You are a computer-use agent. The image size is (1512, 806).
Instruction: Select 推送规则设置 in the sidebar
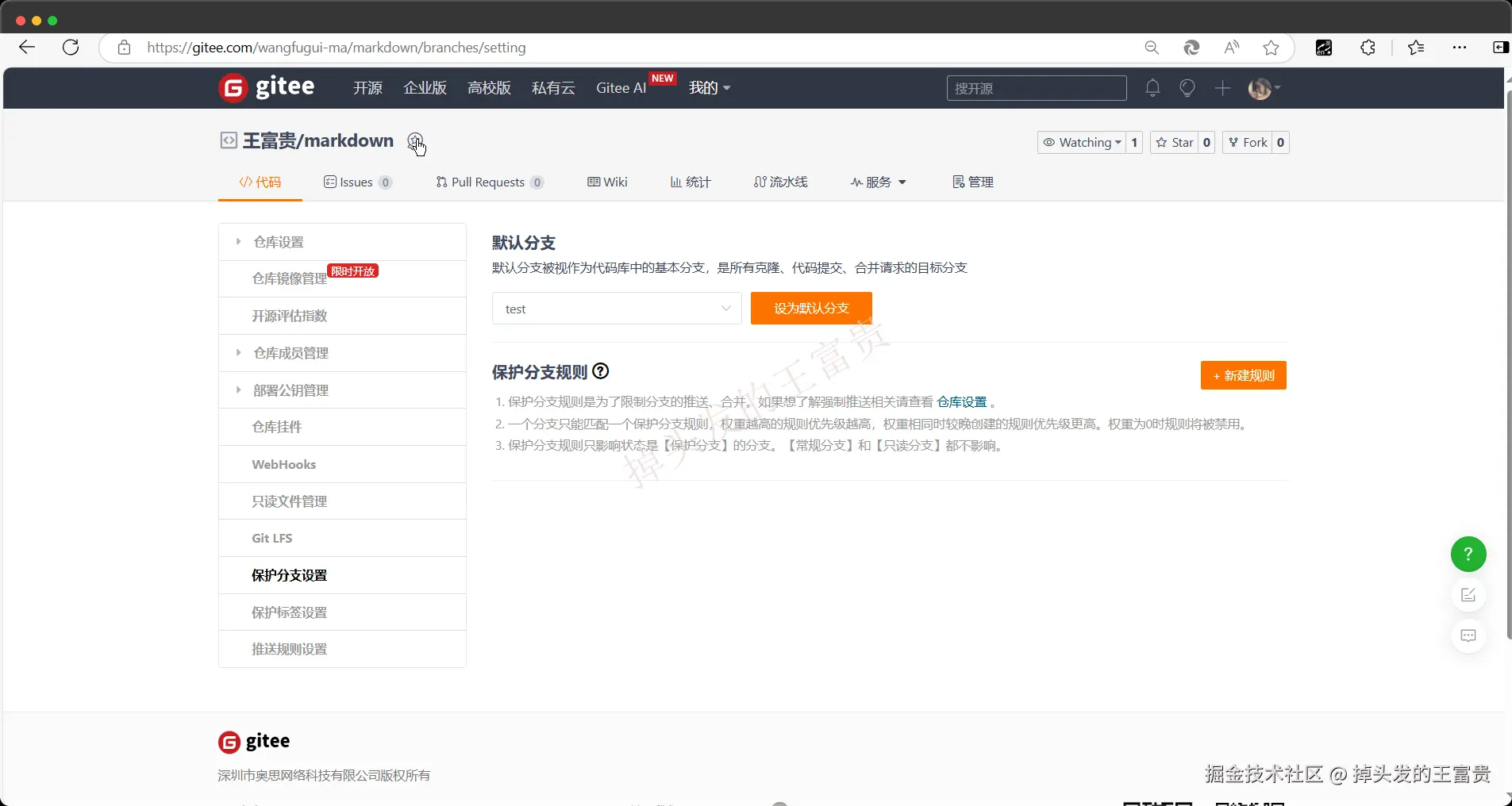point(342,649)
